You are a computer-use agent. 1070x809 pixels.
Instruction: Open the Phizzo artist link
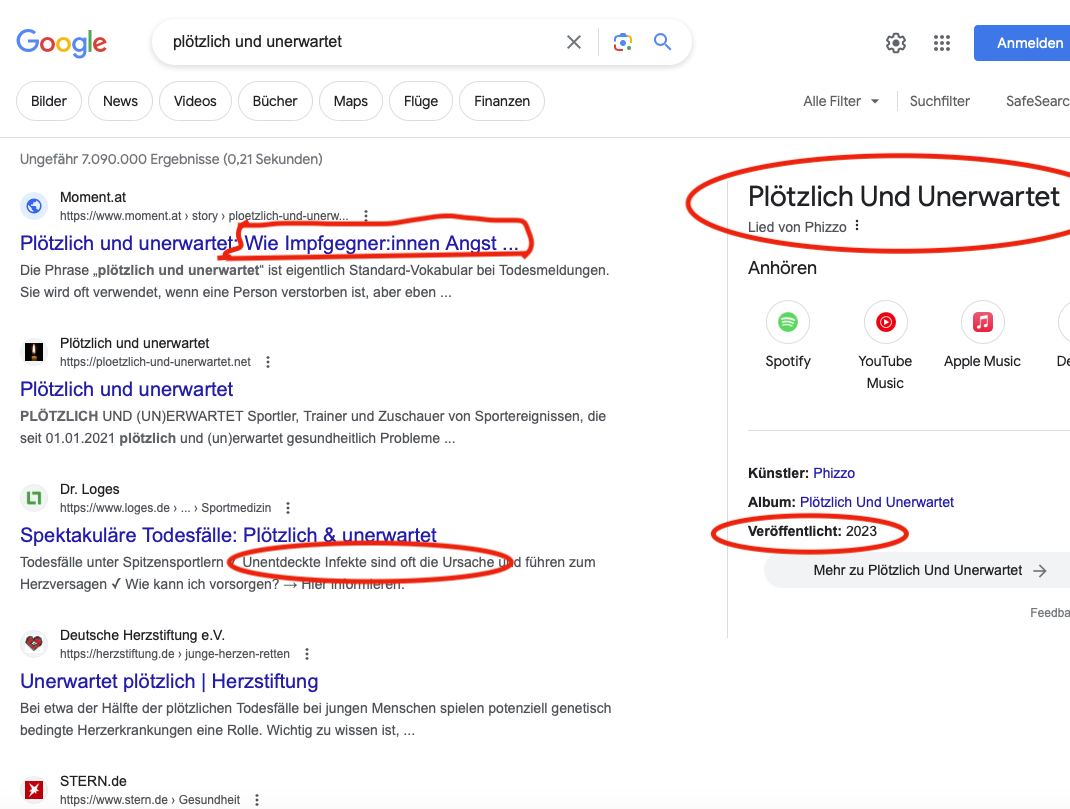click(x=834, y=473)
